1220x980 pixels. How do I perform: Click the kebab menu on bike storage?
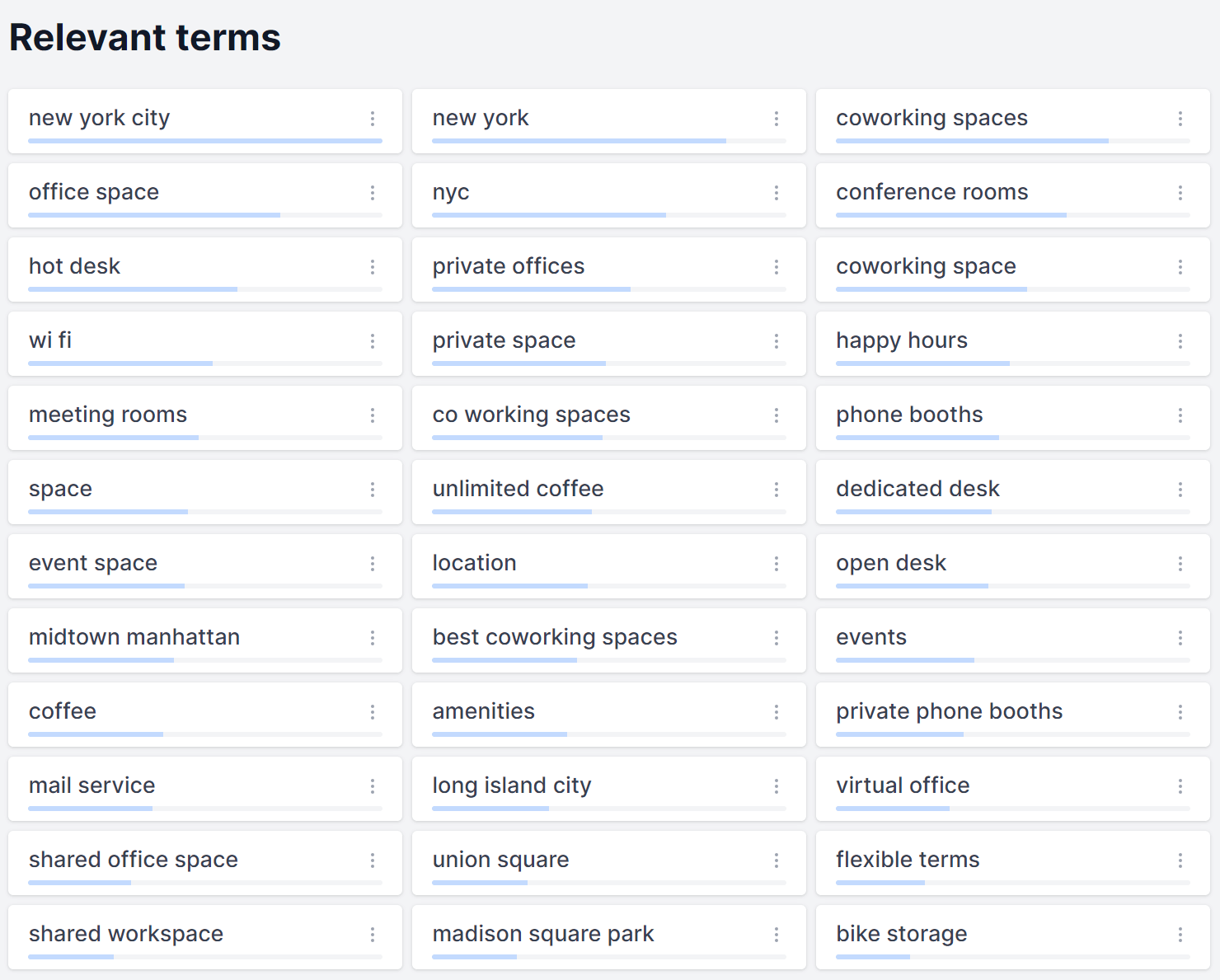[1180, 935]
